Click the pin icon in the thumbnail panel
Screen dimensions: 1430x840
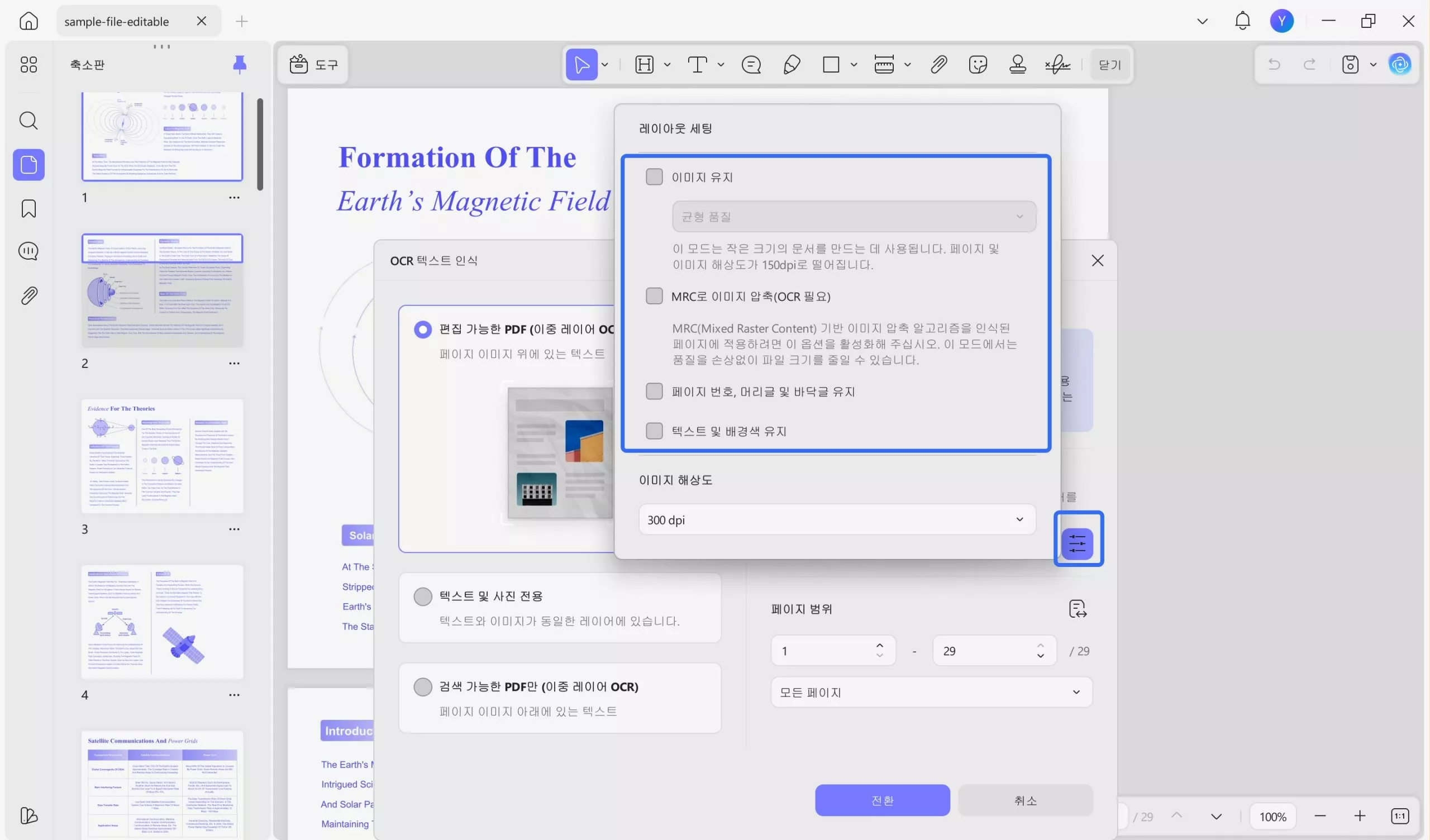pyautogui.click(x=240, y=65)
